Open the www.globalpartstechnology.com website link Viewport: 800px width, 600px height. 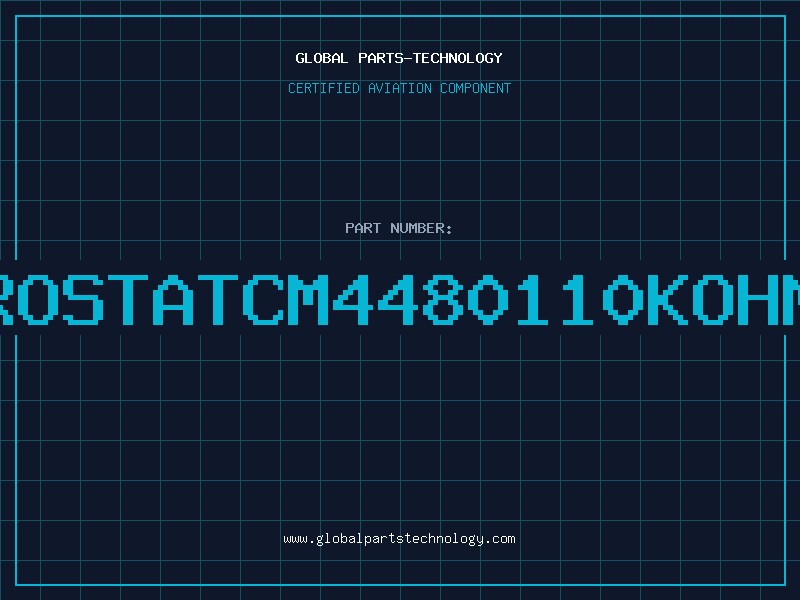(399, 539)
